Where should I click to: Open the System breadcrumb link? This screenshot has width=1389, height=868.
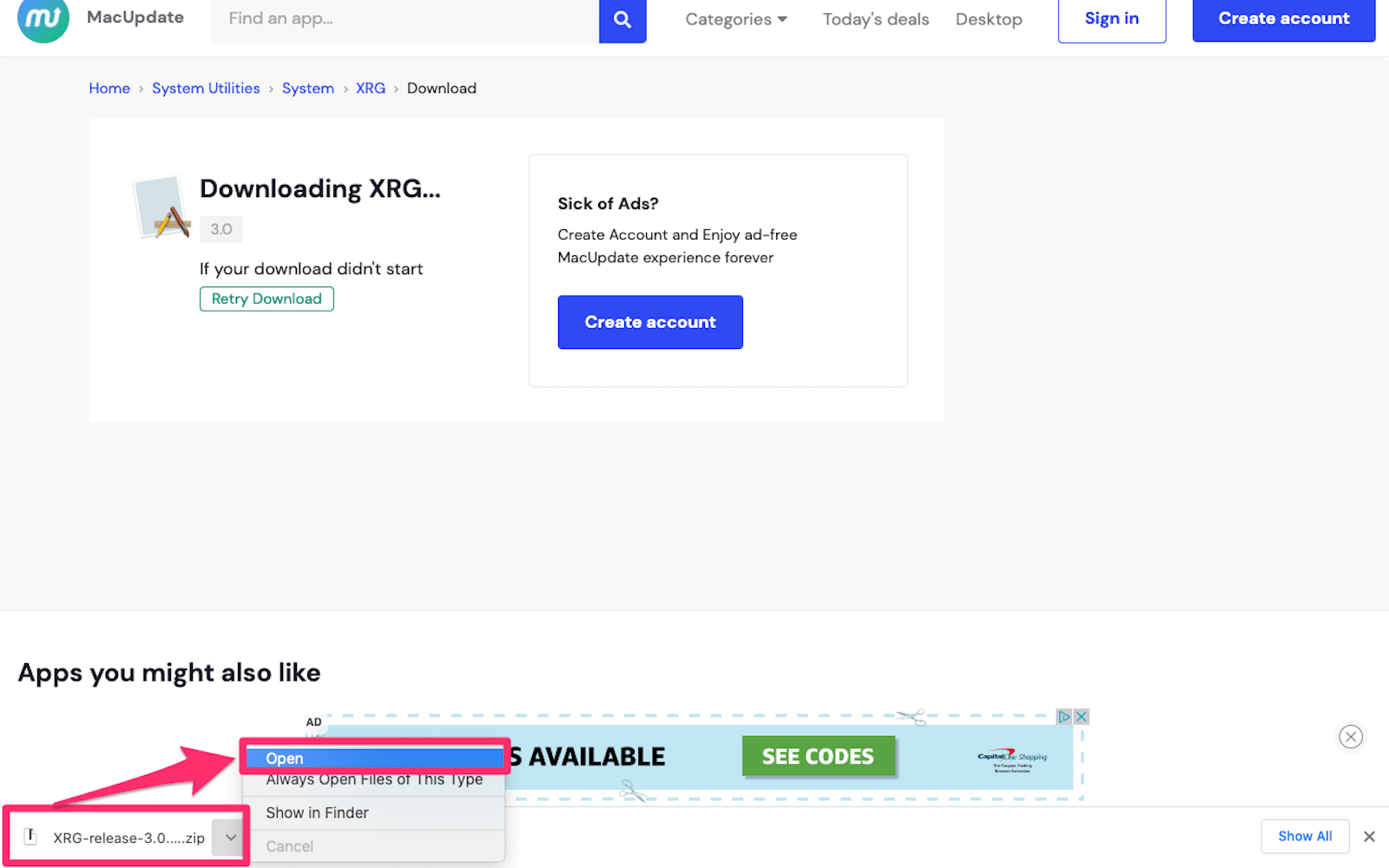click(x=308, y=89)
